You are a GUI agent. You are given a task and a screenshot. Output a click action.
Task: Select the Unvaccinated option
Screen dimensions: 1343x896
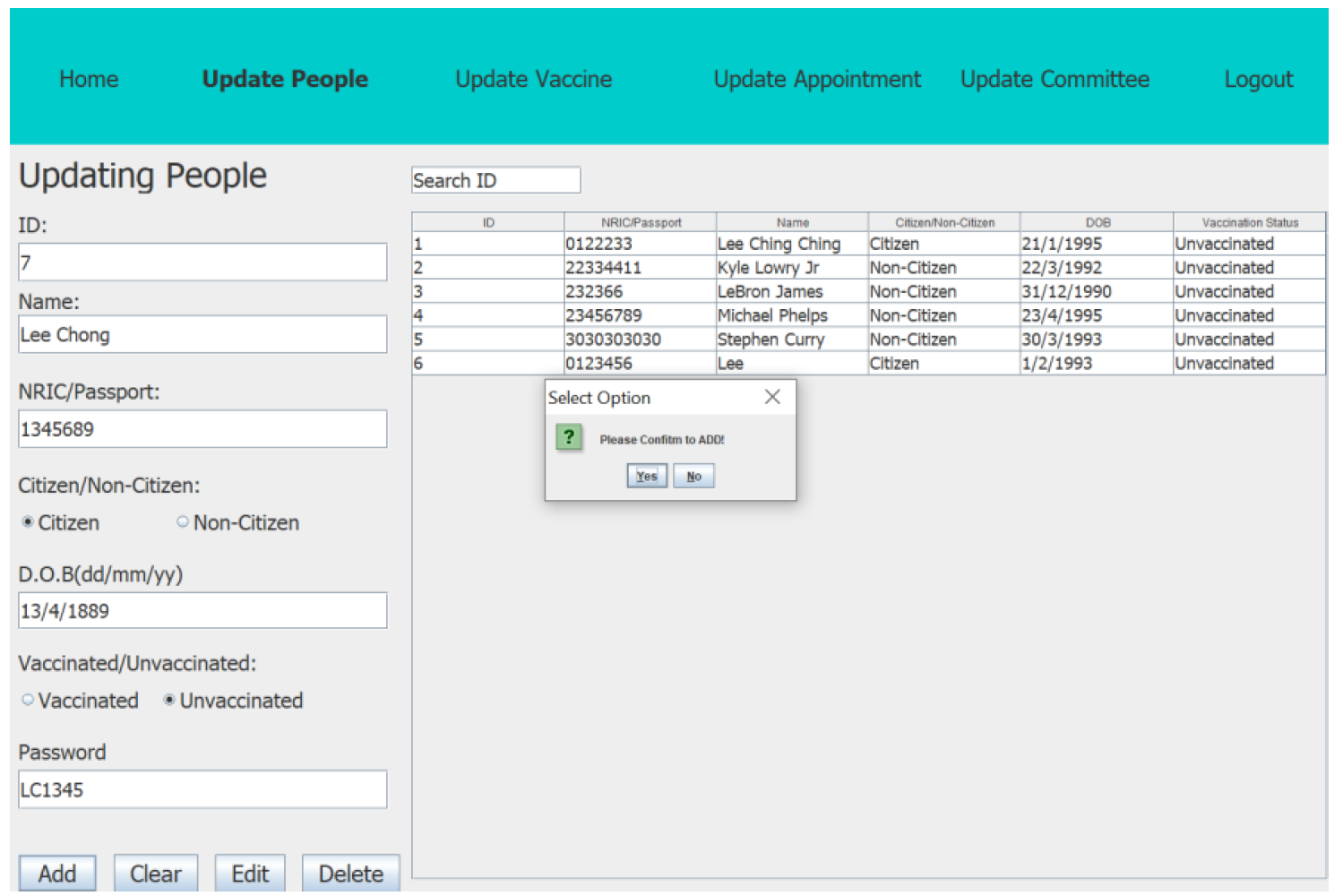click(169, 699)
